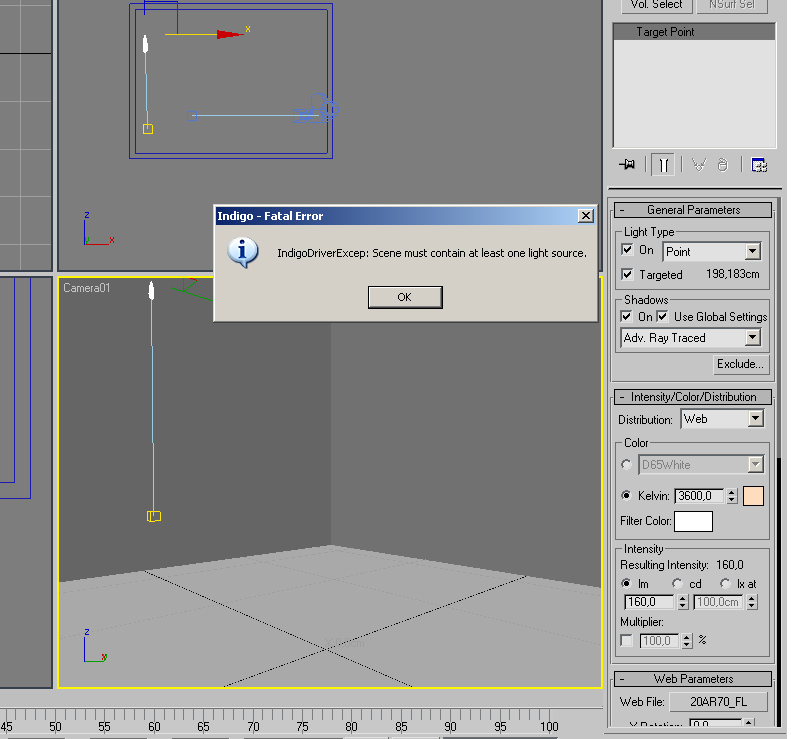Open the Distribution Web dropdown
Image resolution: width=791 pixels, height=739 pixels.
(755, 419)
